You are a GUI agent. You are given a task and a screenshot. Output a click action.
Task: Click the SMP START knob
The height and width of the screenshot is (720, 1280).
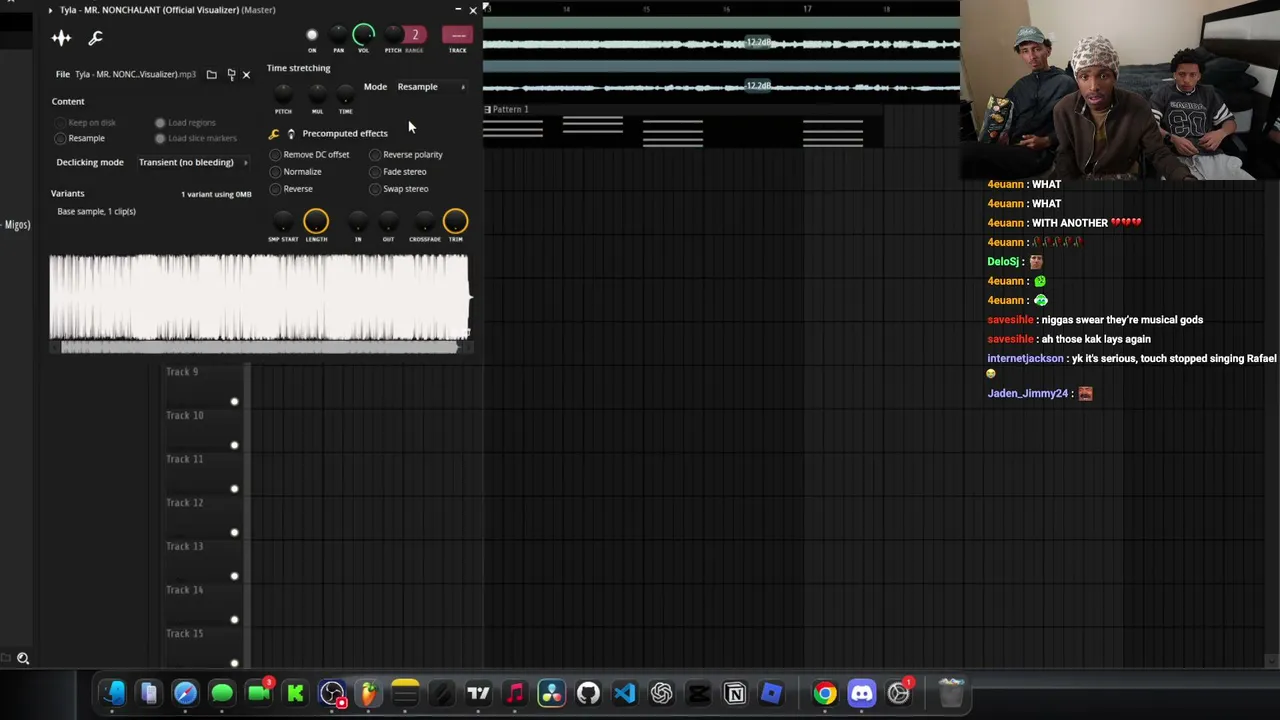click(x=283, y=222)
